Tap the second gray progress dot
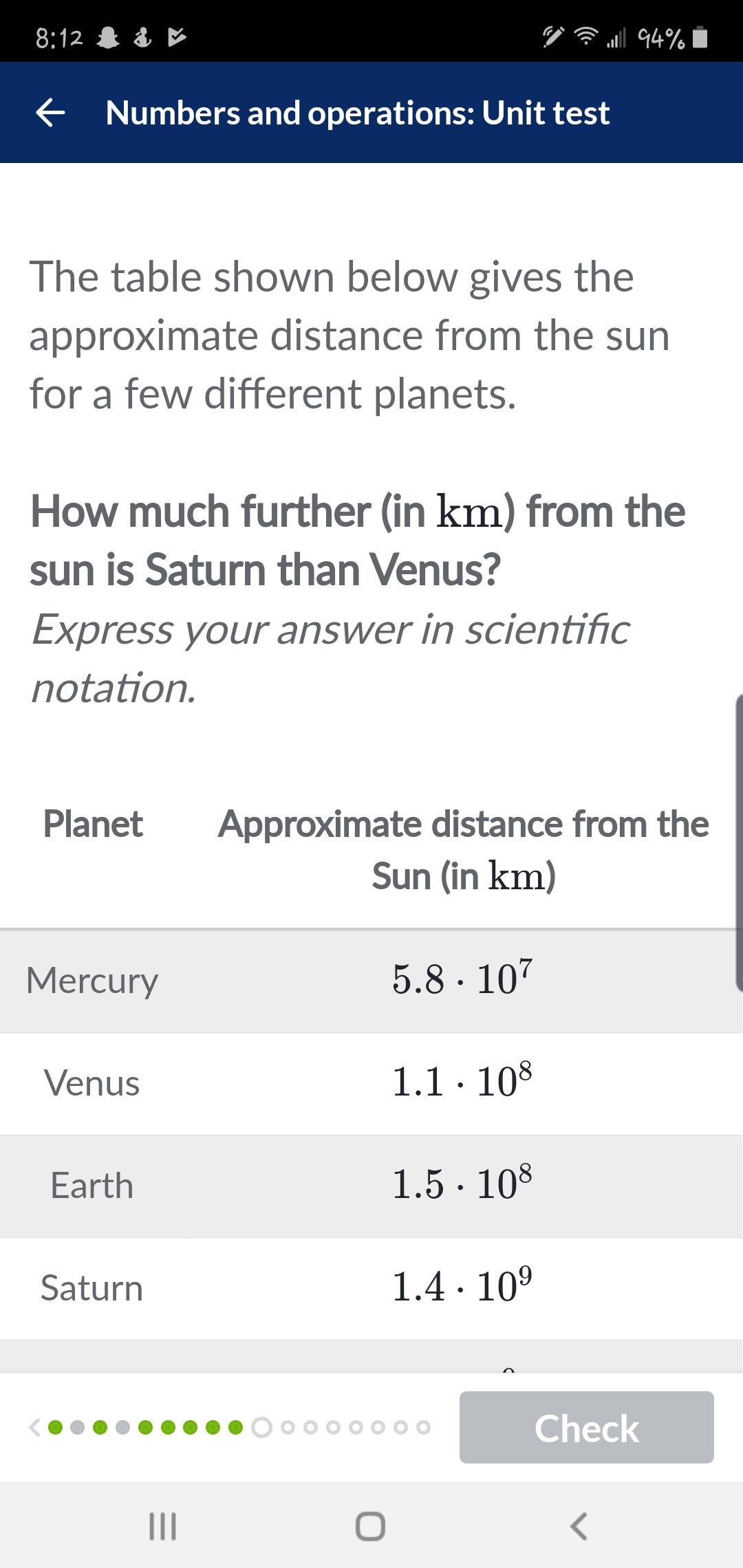The height and width of the screenshot is (1568, 743). pos(123,1427)
